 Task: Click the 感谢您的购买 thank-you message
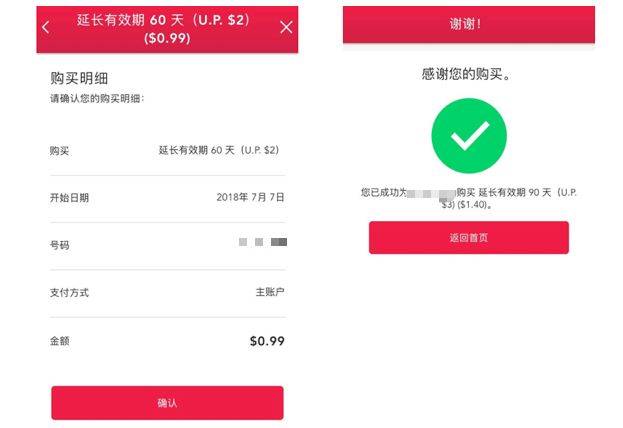tap(468, 74)
